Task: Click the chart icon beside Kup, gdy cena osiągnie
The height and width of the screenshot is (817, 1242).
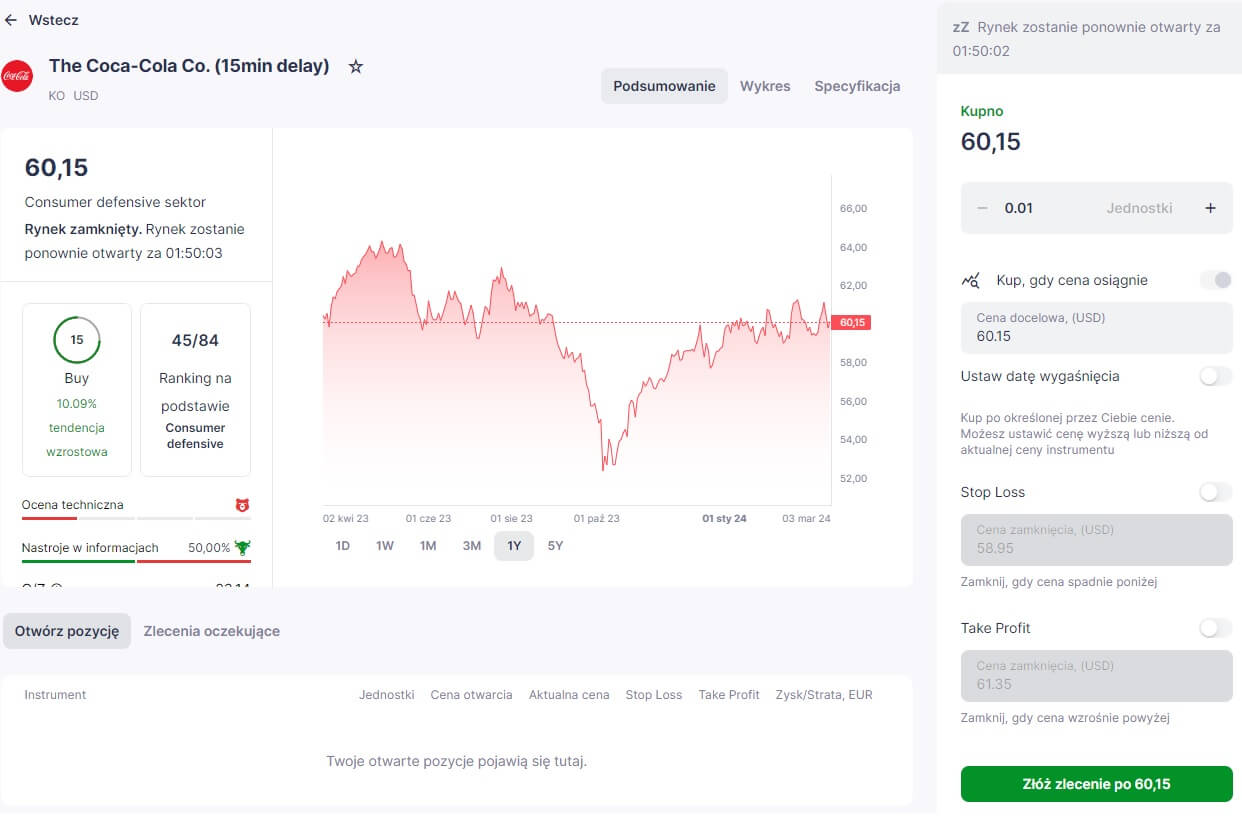Action: 970,280
